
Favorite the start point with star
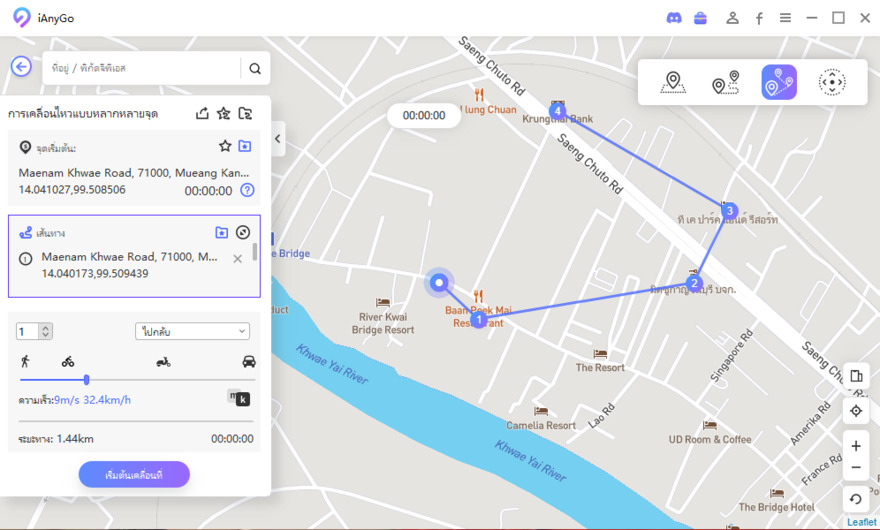click(x=225, y=146)
